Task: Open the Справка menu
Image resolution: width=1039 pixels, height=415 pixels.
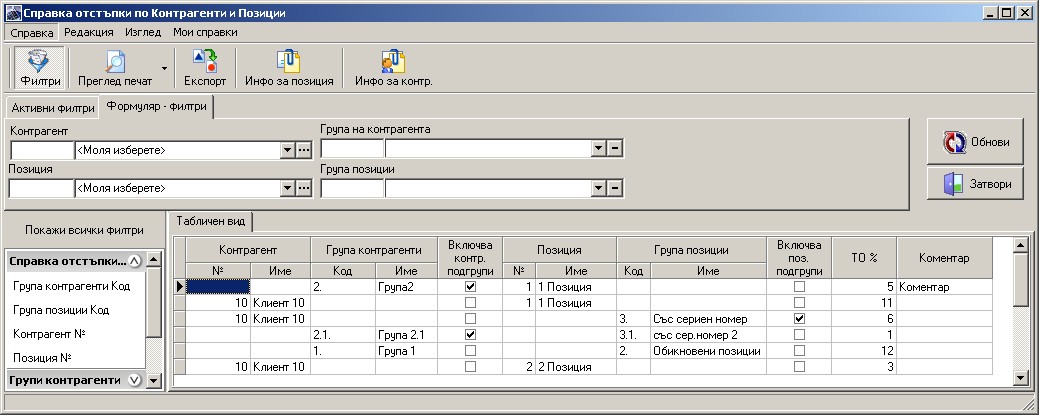Action: [32, 32]
